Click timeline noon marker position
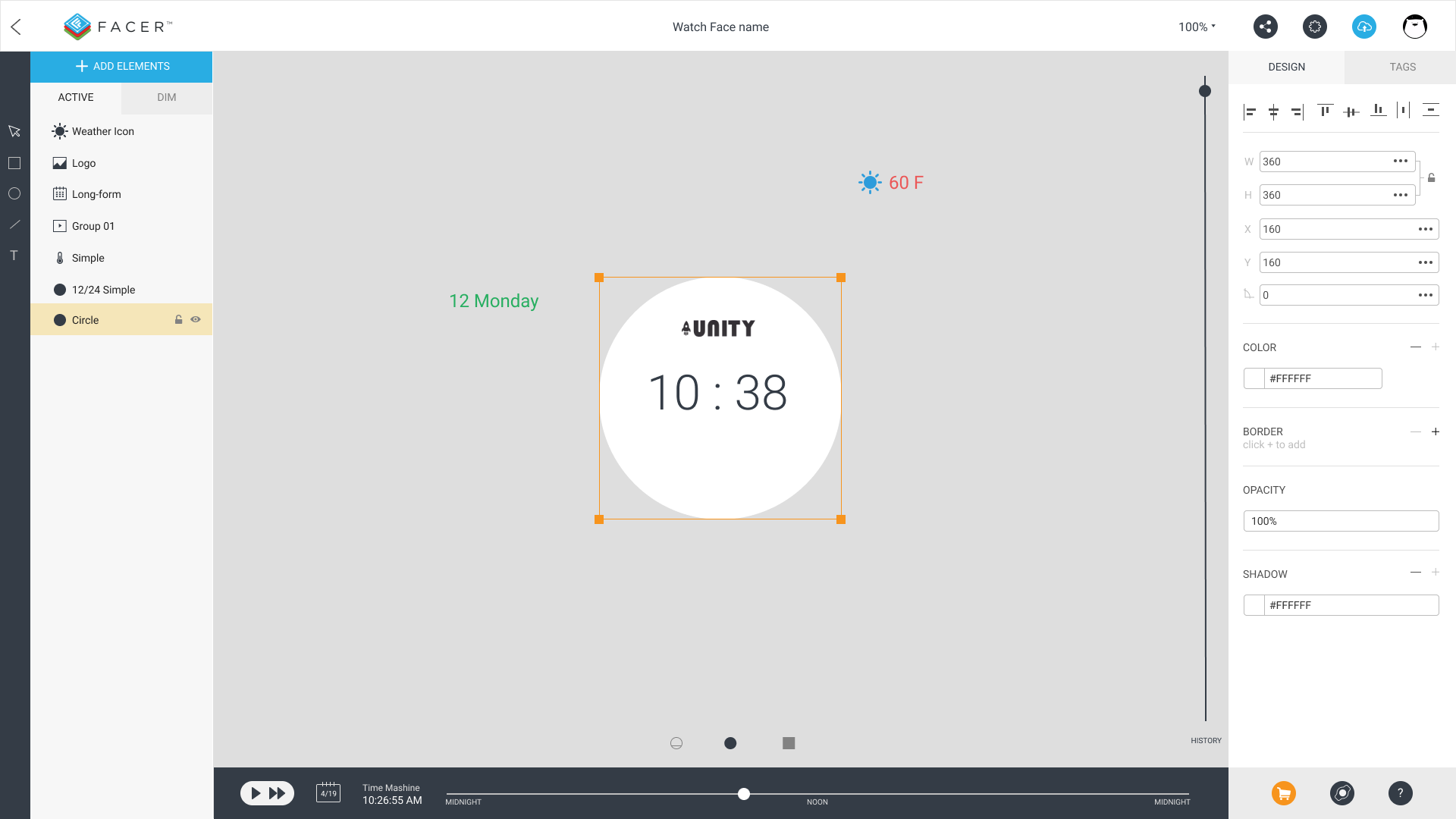Screen dimensions: 1456x819 point(818,793)
